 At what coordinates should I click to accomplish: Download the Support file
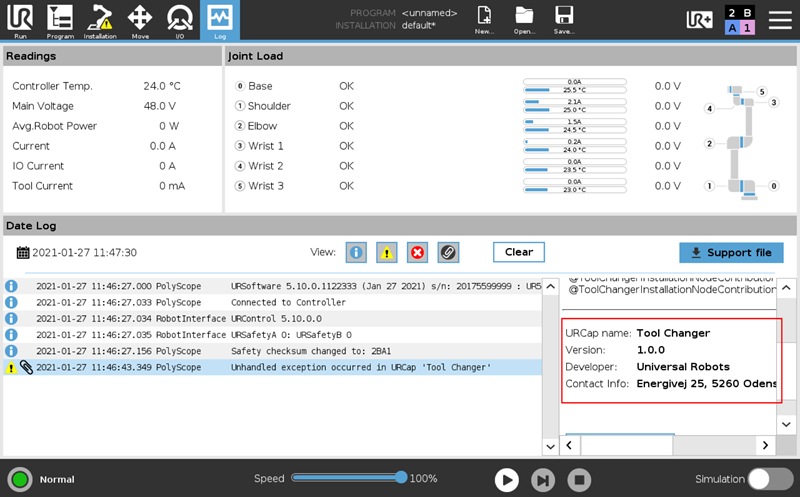coord(730,252)
